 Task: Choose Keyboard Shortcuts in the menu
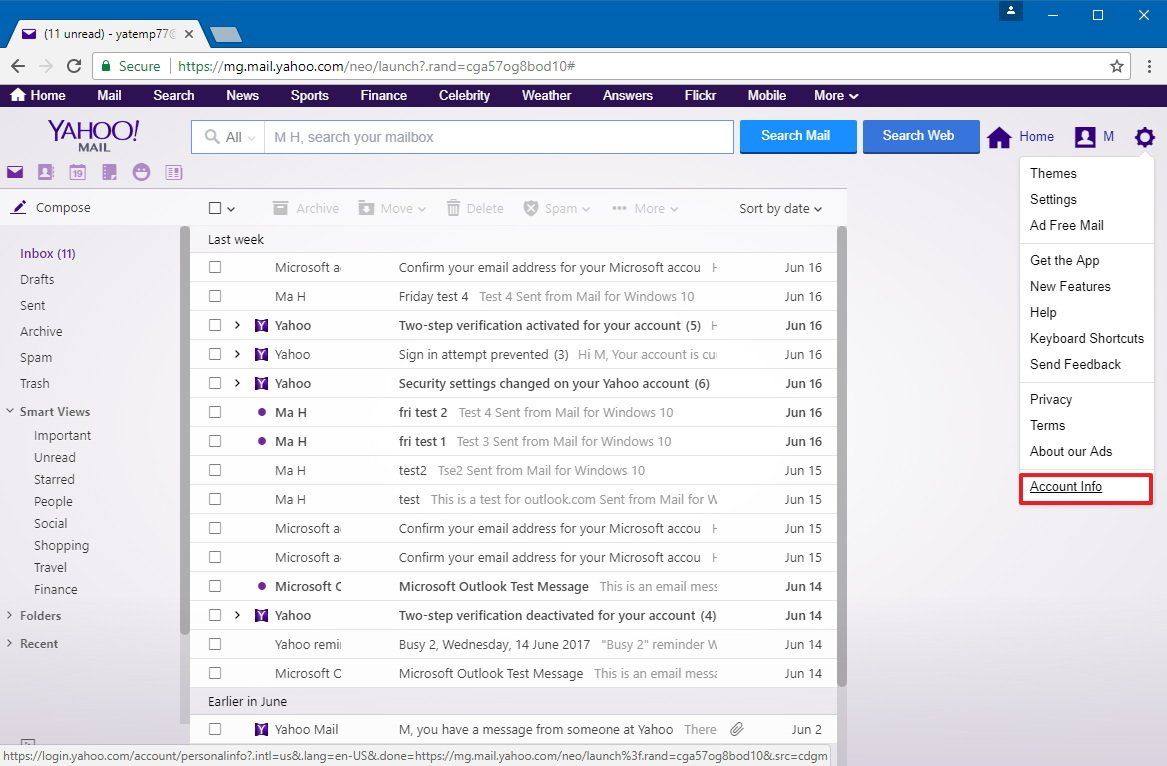(1087, 339)
